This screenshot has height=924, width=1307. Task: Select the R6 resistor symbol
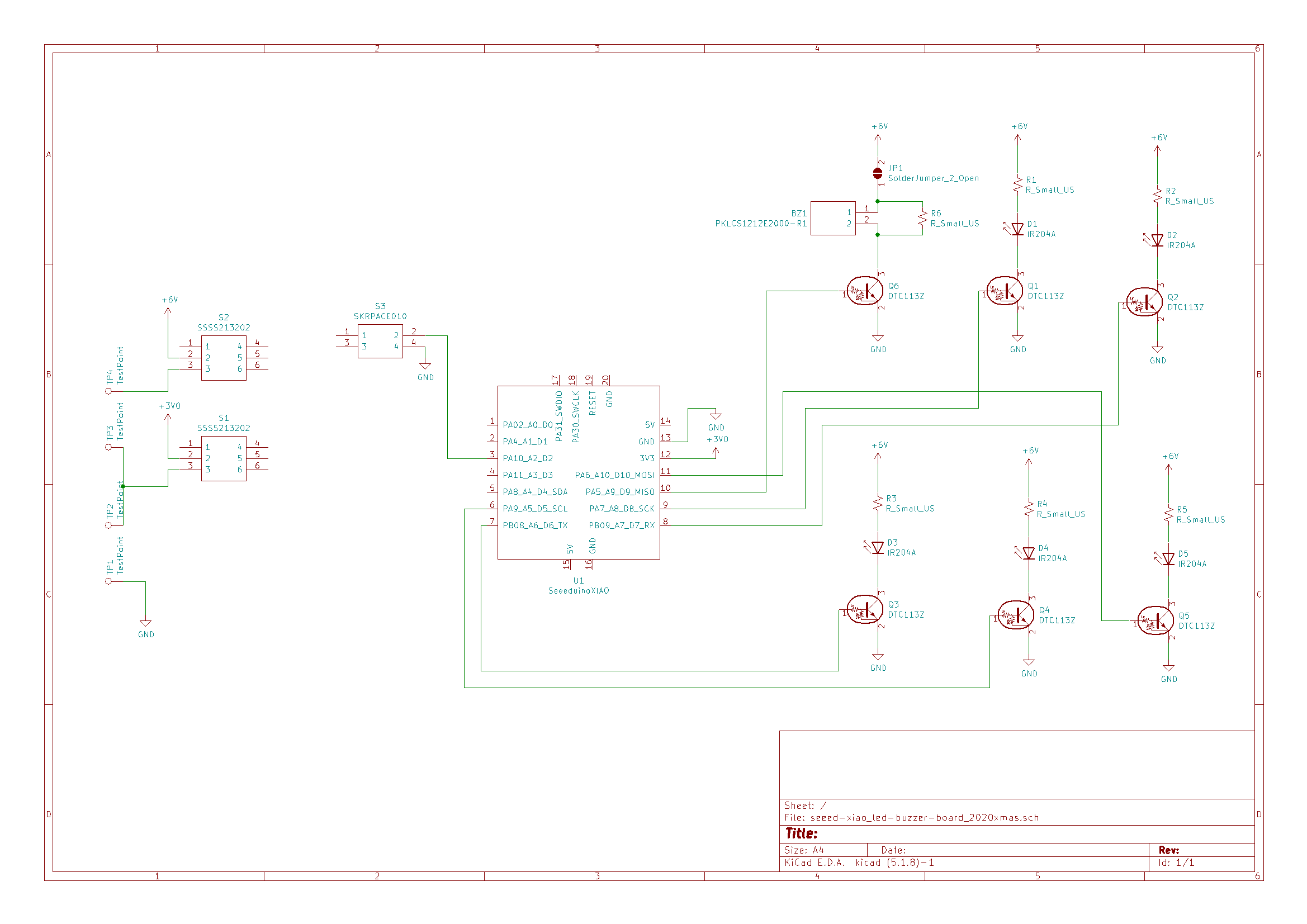tap(922, 218)
